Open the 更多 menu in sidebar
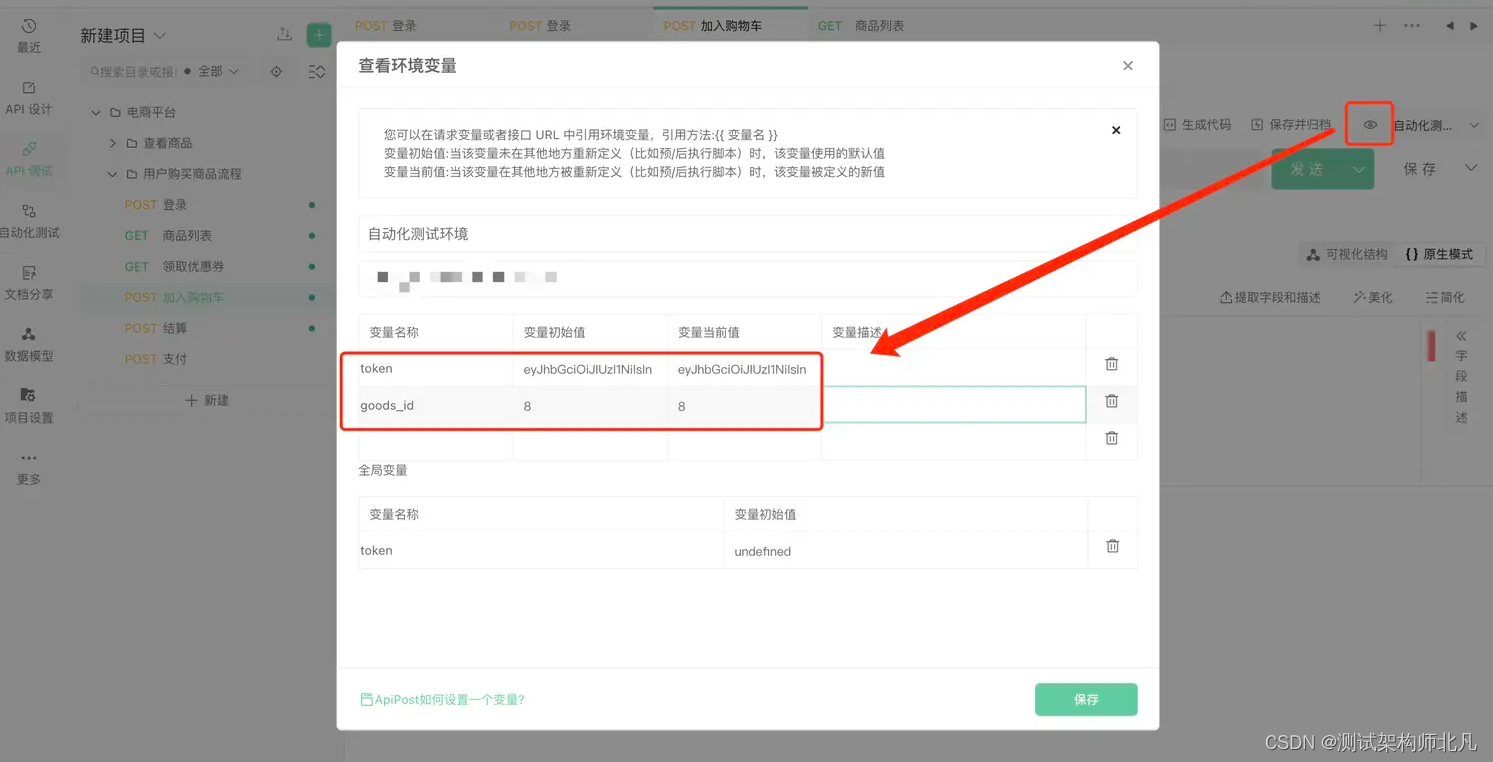1493x762 pixels. tap(29, 468)
